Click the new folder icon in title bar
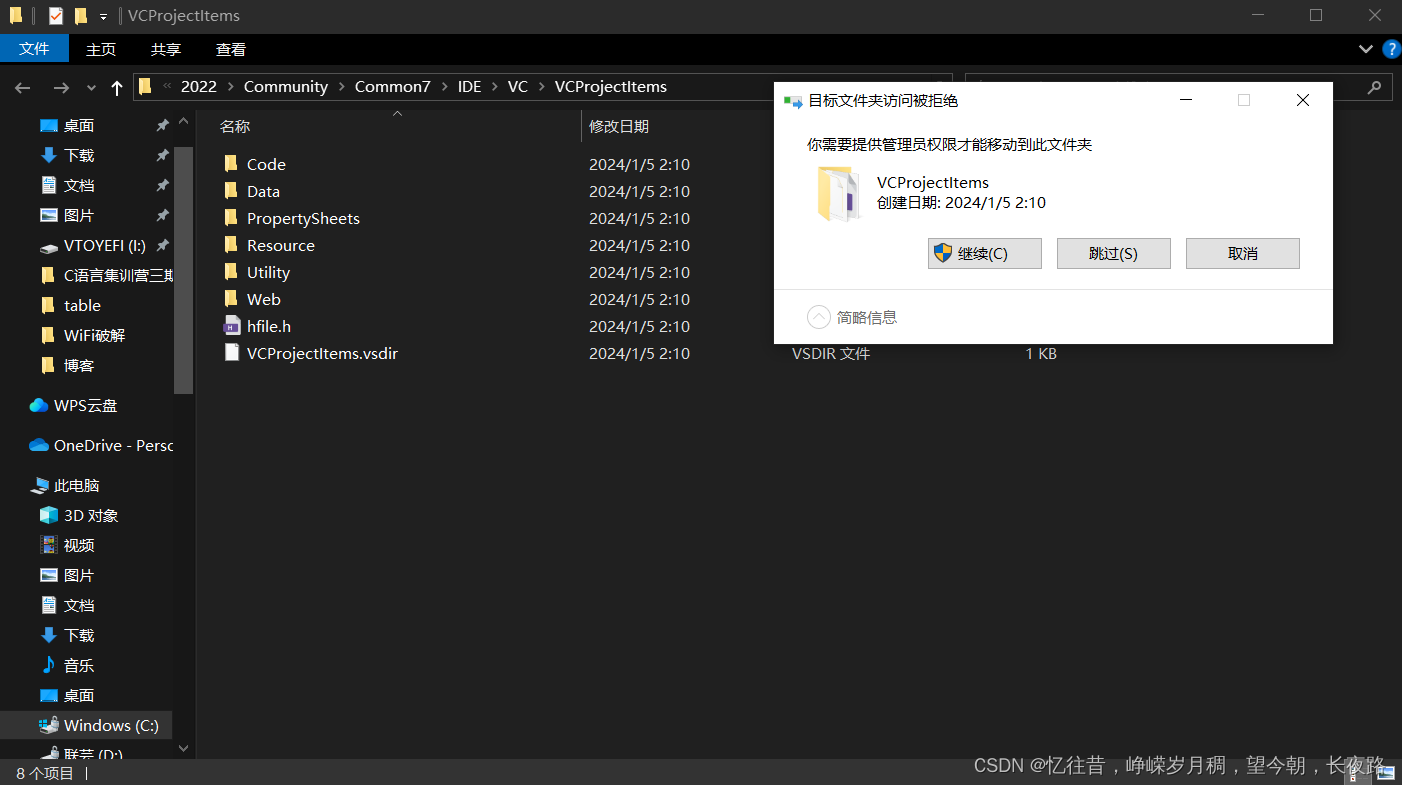The width and height of the screenshot is (1402, 785). (x=80, y=16)
